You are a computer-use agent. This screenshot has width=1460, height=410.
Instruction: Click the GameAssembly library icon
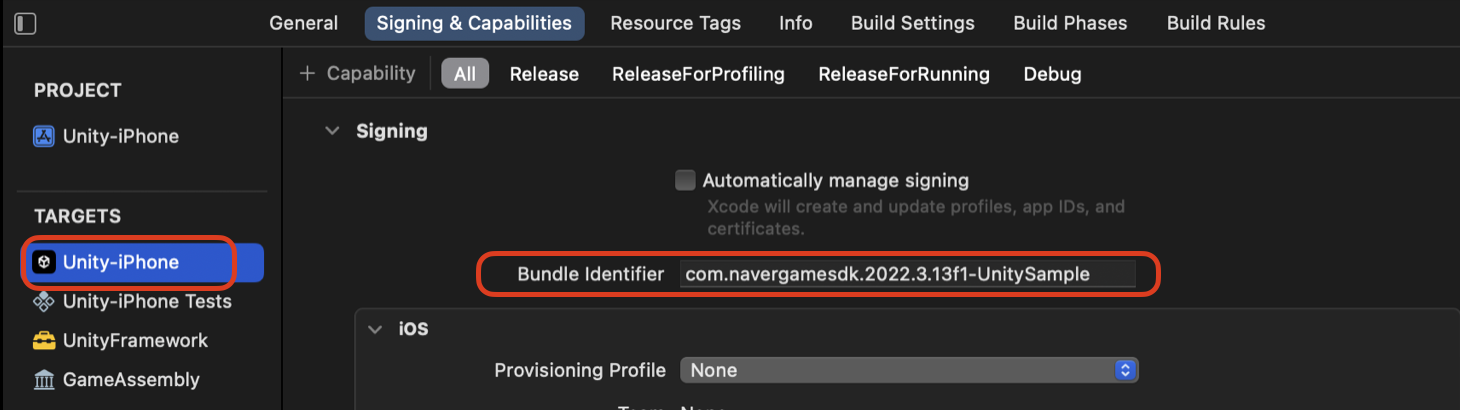coord(44,379)
